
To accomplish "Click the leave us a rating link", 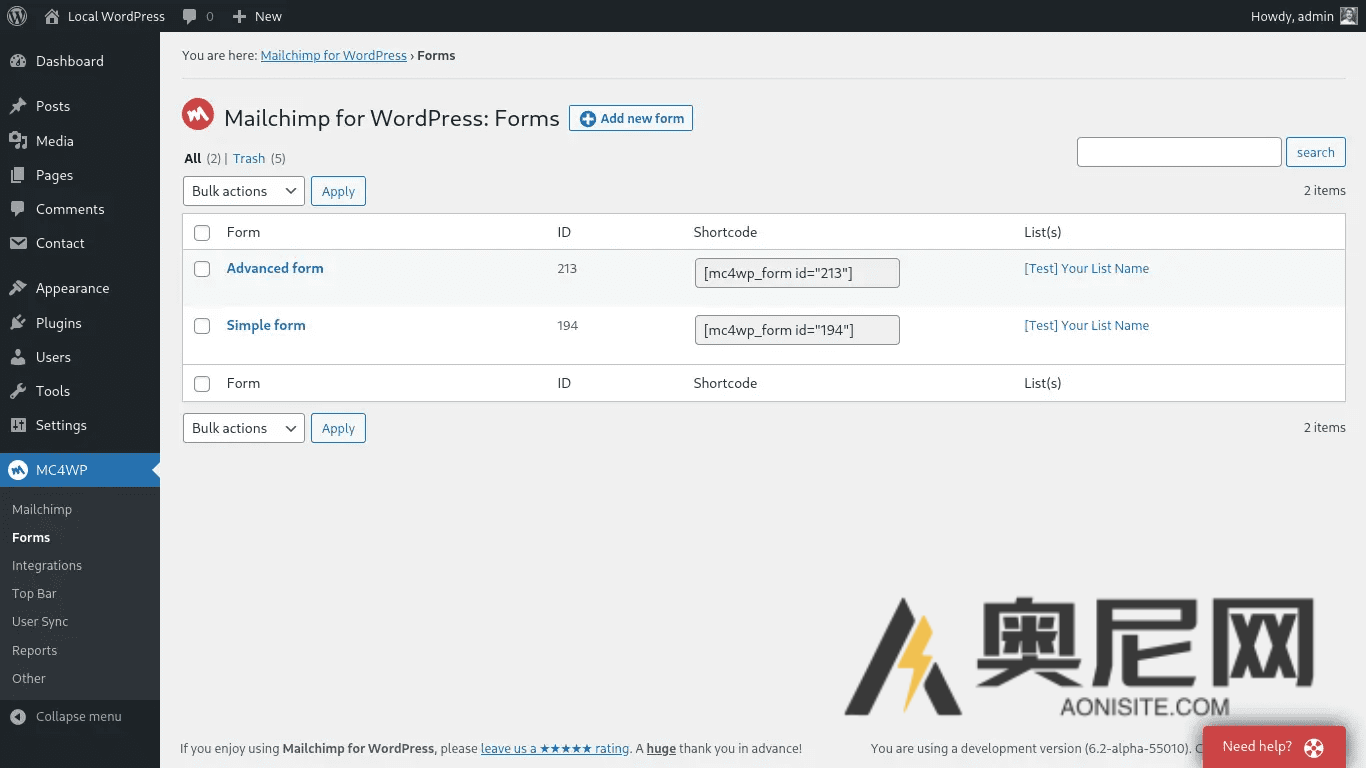I will pos(555,748).
